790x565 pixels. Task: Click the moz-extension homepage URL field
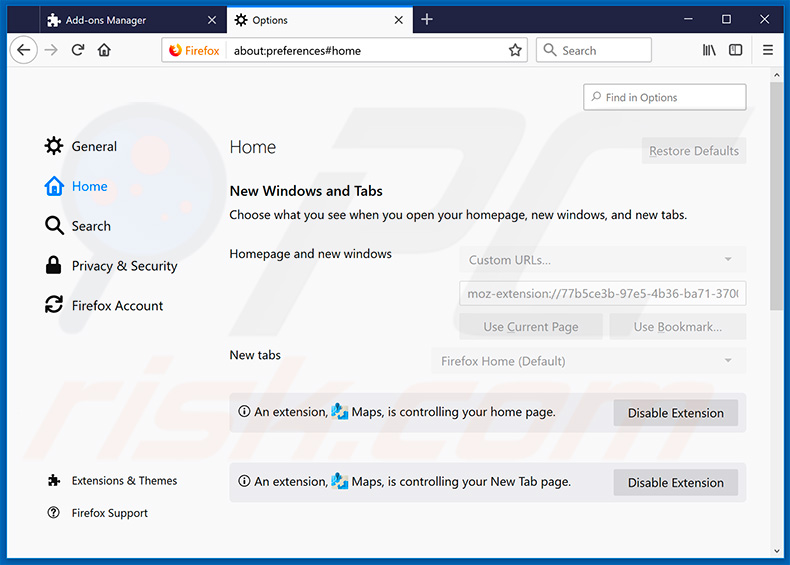pyautogui.click(x=603, y=293)
